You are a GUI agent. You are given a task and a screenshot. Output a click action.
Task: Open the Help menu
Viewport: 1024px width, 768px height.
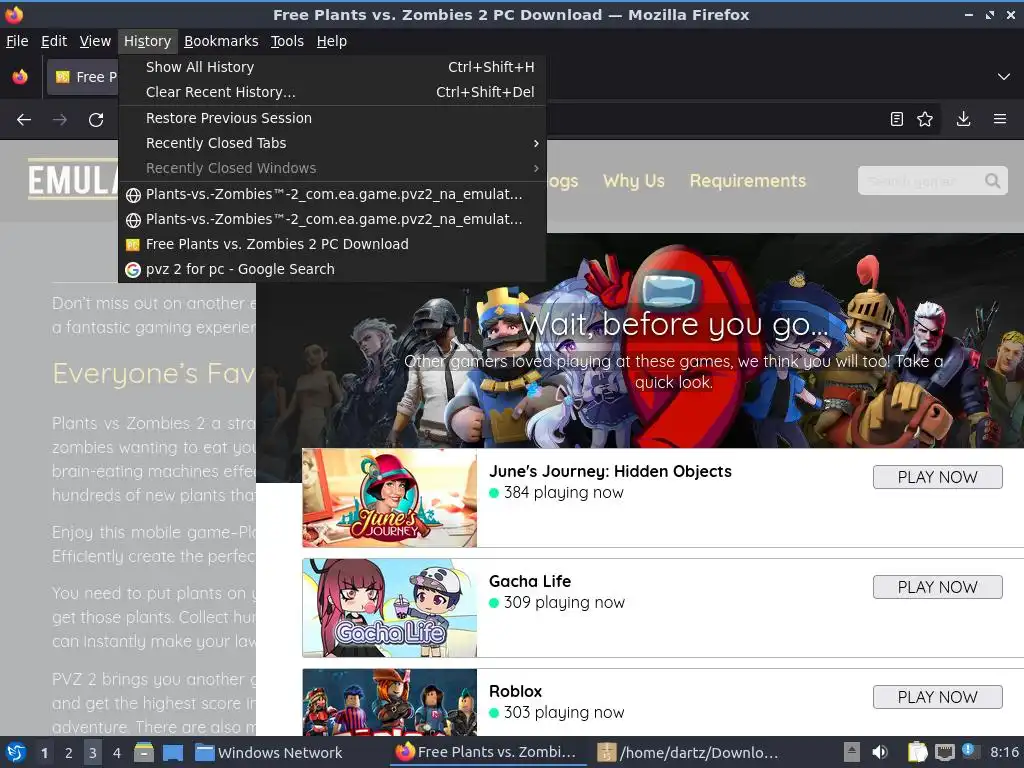(x=332, y=41)
